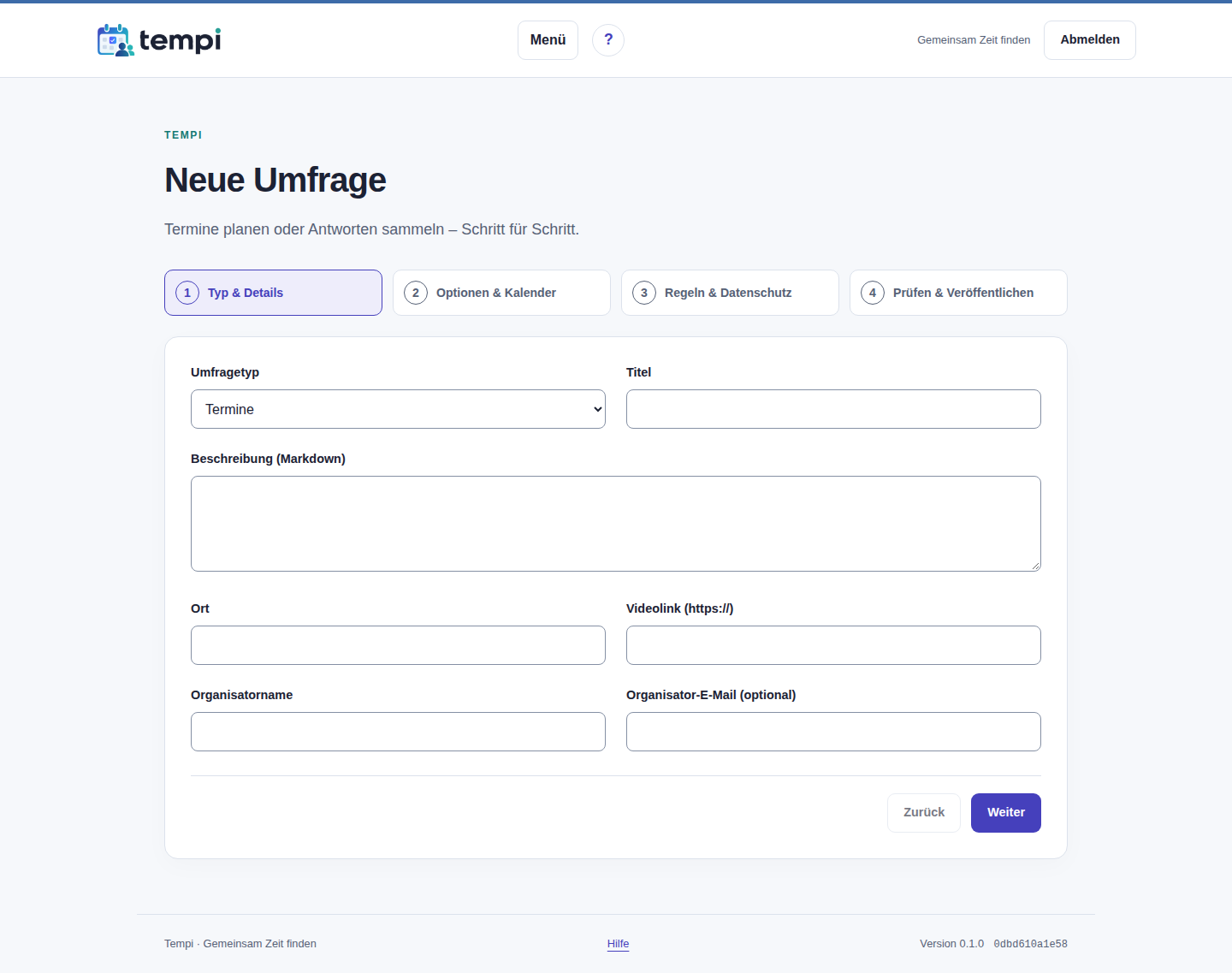The image size is (1232, 973).
Task: Focus the Titel input field
Action: pyautogui.click(x=833, y=409)
